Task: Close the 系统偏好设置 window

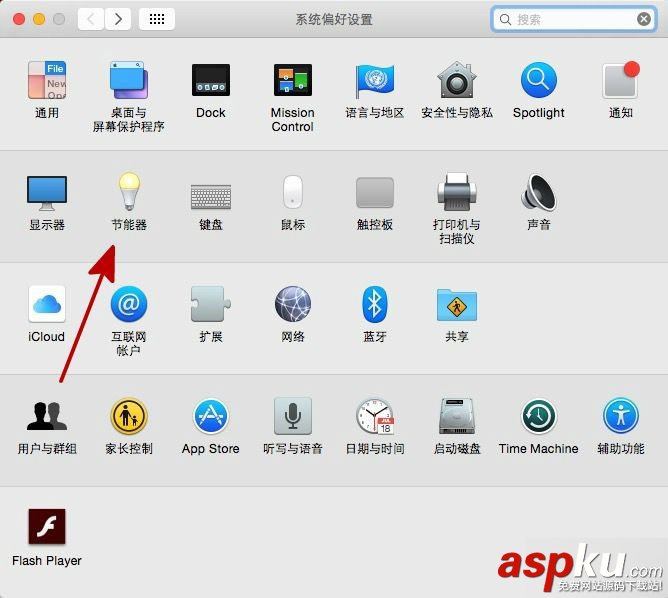Action: (19, 19)
